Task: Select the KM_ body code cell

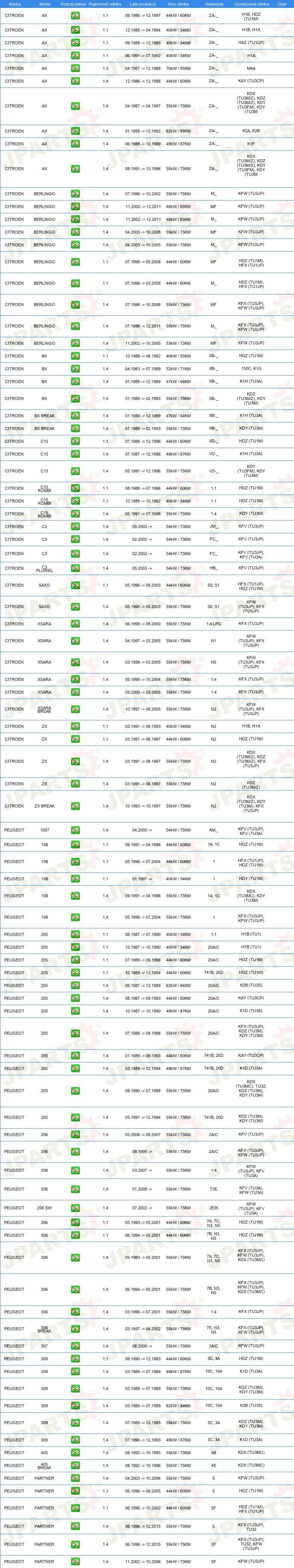Action: coord(214,830)
